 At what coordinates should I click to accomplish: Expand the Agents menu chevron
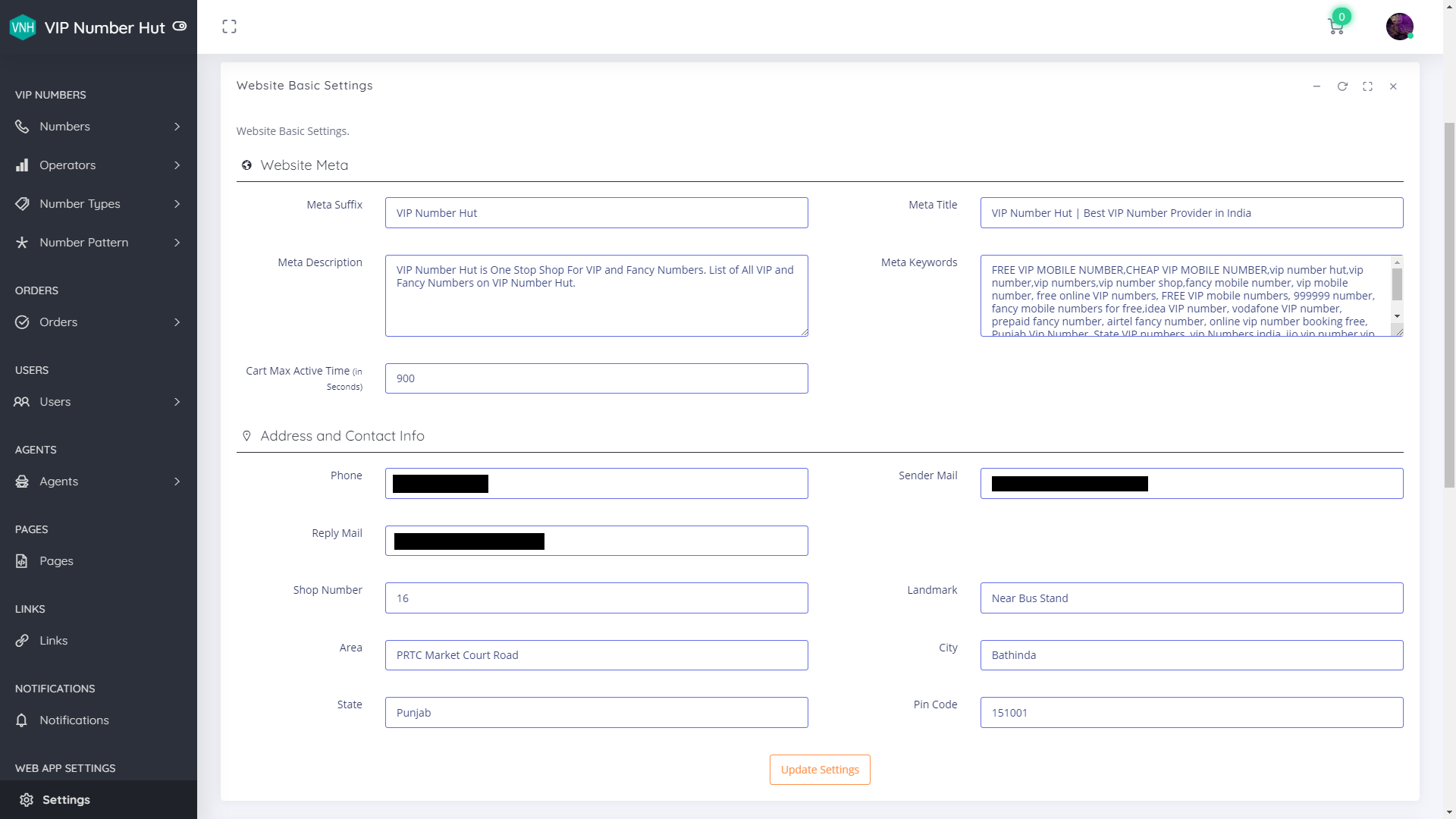click(177, 482)
